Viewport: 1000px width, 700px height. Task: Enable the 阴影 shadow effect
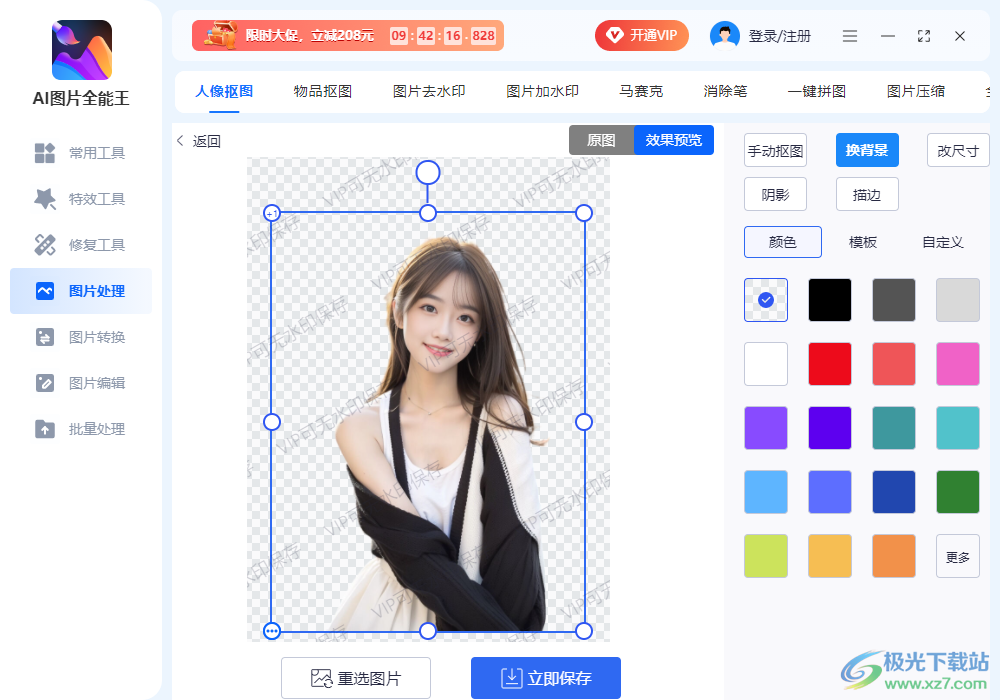(775, 194)
